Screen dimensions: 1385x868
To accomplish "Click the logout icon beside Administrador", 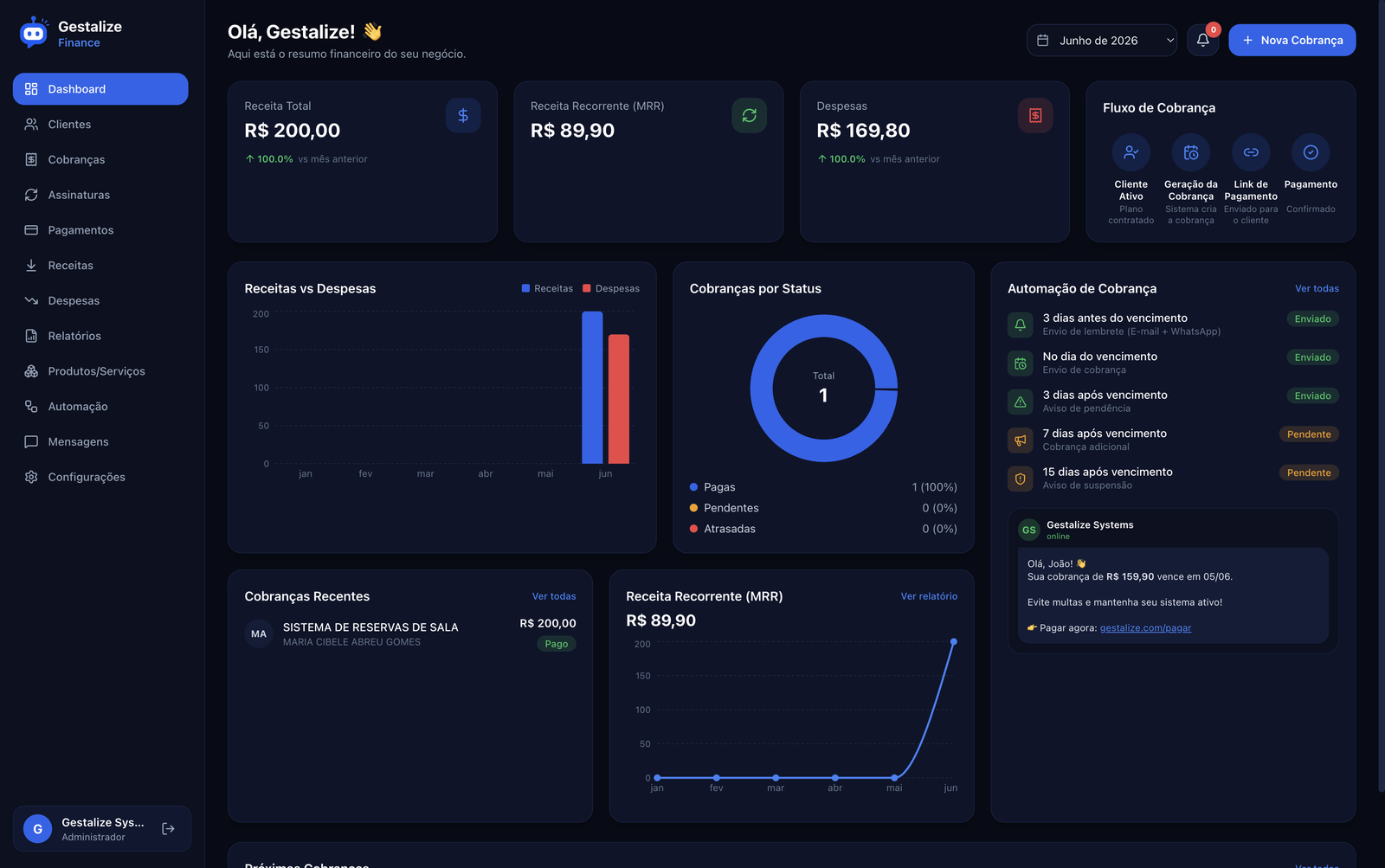I will [x=169, y=829].
